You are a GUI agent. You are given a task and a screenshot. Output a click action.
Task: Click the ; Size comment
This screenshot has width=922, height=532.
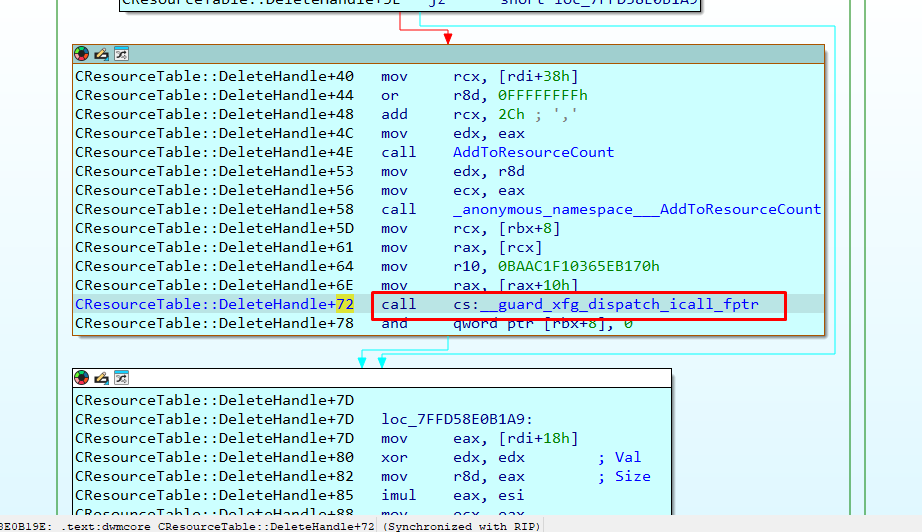point(624,476)
